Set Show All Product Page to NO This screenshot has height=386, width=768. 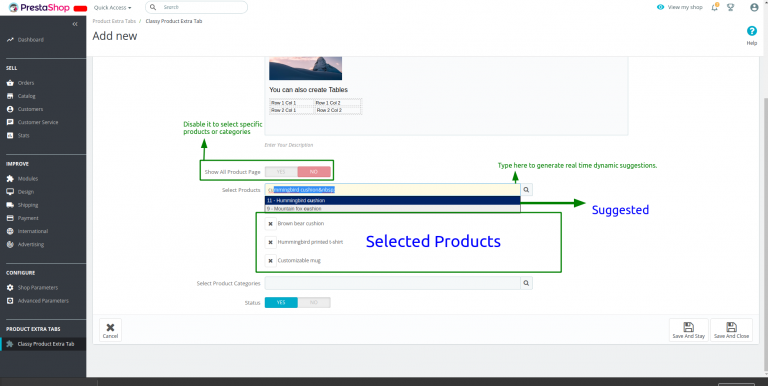coord(314,172)
